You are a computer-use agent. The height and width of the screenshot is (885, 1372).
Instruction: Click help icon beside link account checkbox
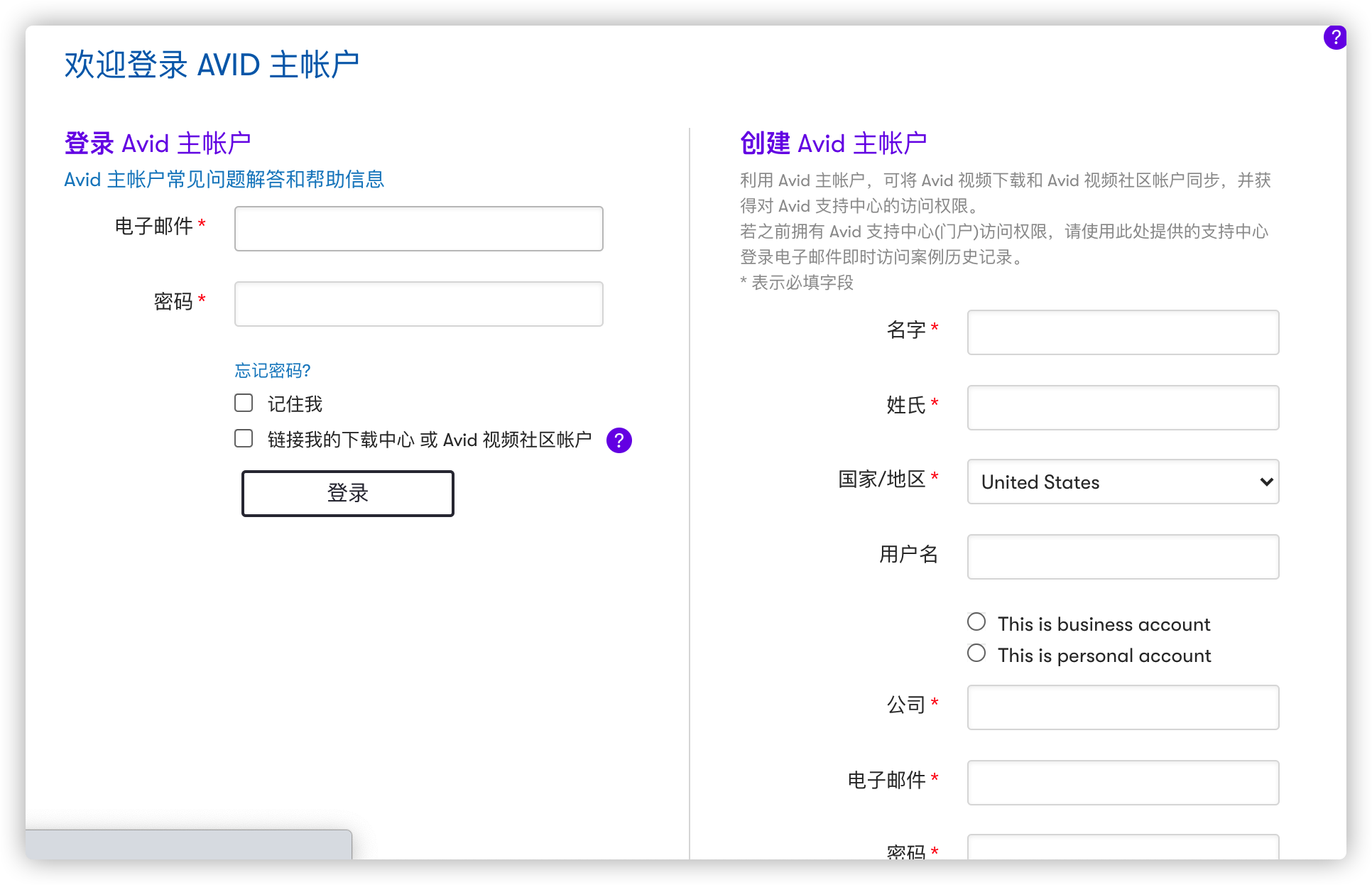tap(619, 440)
